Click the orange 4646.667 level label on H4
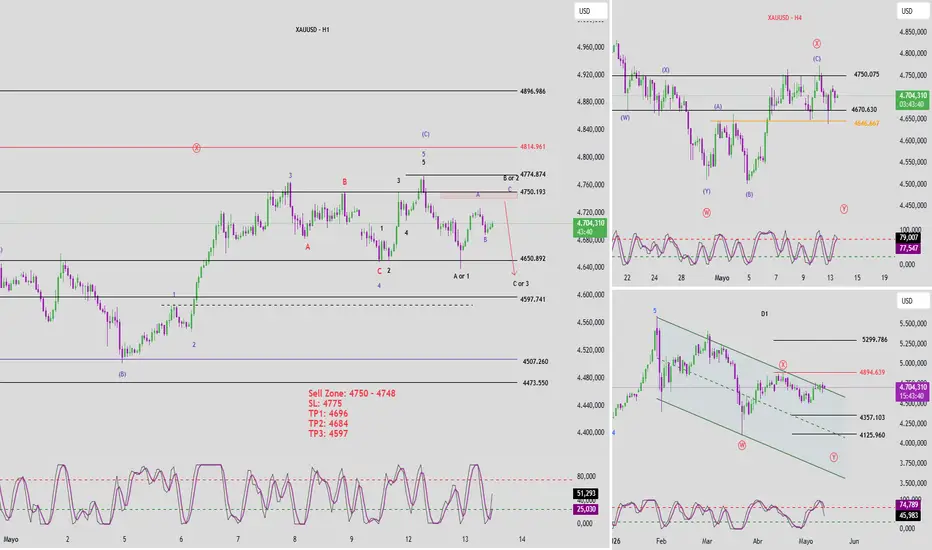932x550 pixels. coord(867,124)
